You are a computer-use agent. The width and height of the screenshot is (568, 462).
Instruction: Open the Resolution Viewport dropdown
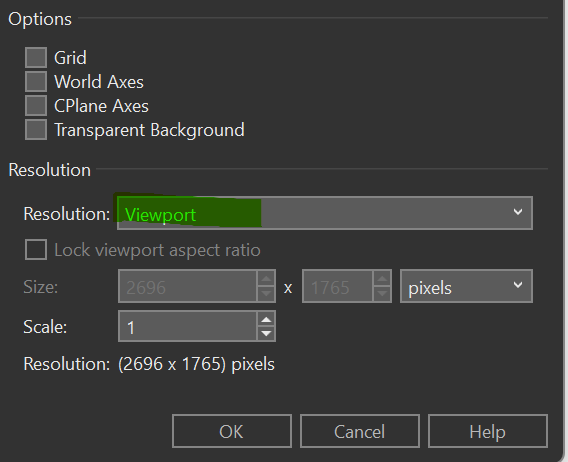click(325, 213)
